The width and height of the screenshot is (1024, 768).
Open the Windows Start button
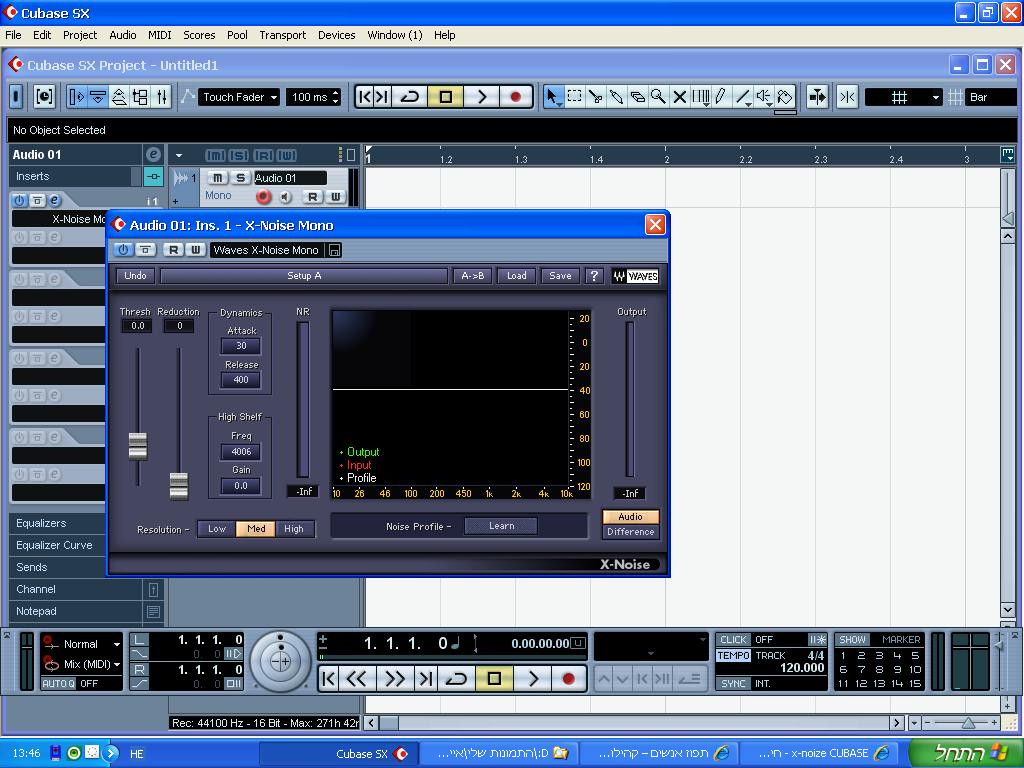coord(966,753)
